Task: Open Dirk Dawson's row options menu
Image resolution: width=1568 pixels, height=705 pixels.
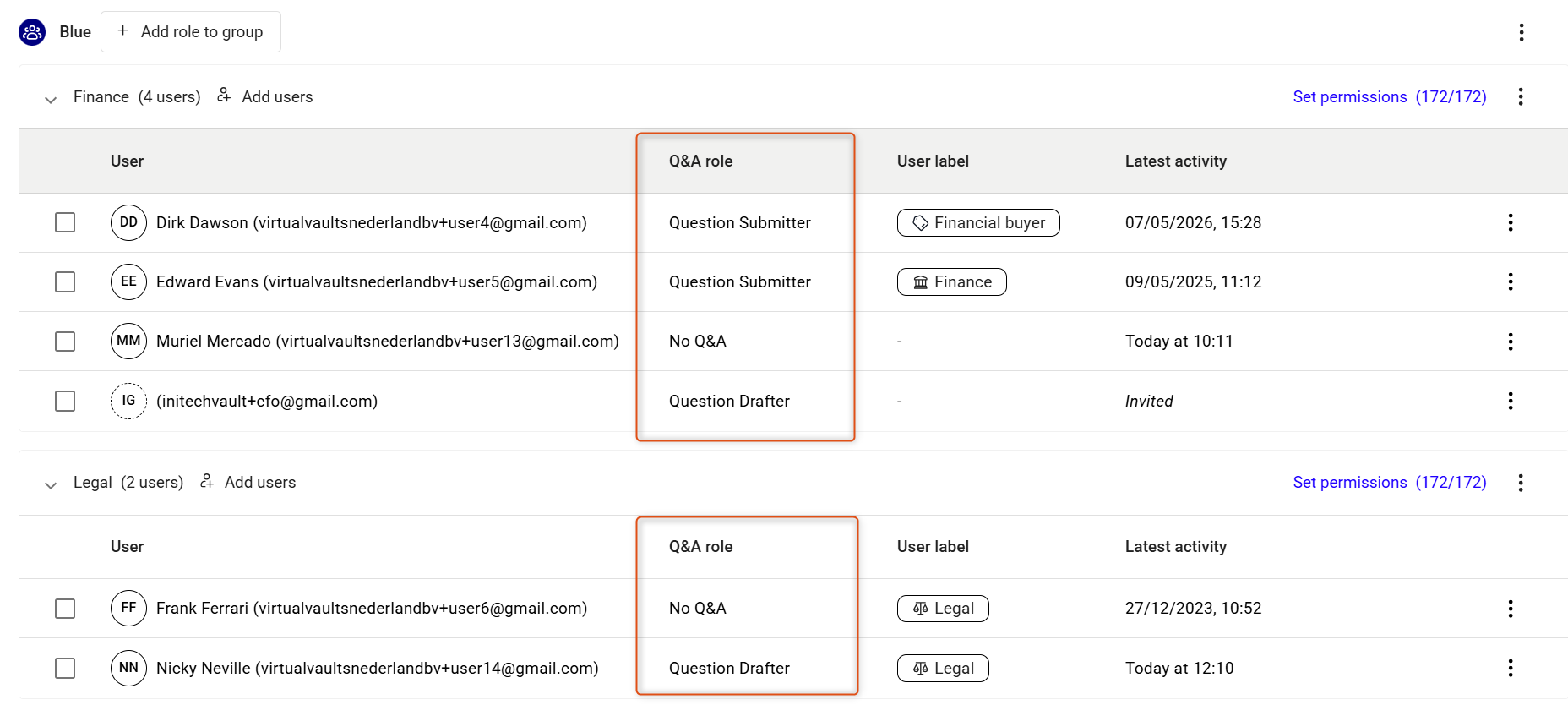Action: click(1510, 222)
